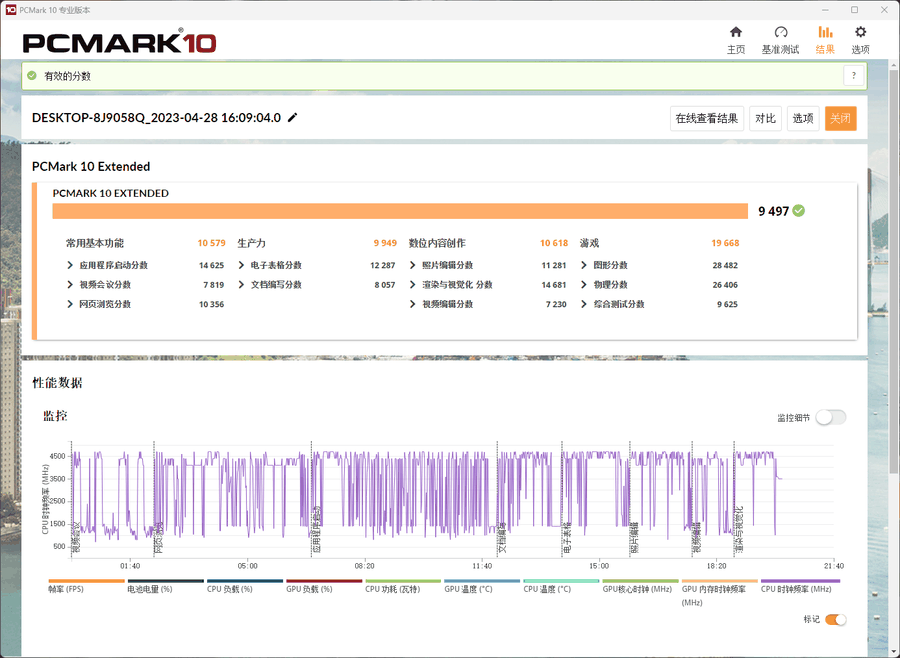
Task: Open the 基准测试 benchmark gauge icon
Action: pyautogui.click(x=780, y=32)
